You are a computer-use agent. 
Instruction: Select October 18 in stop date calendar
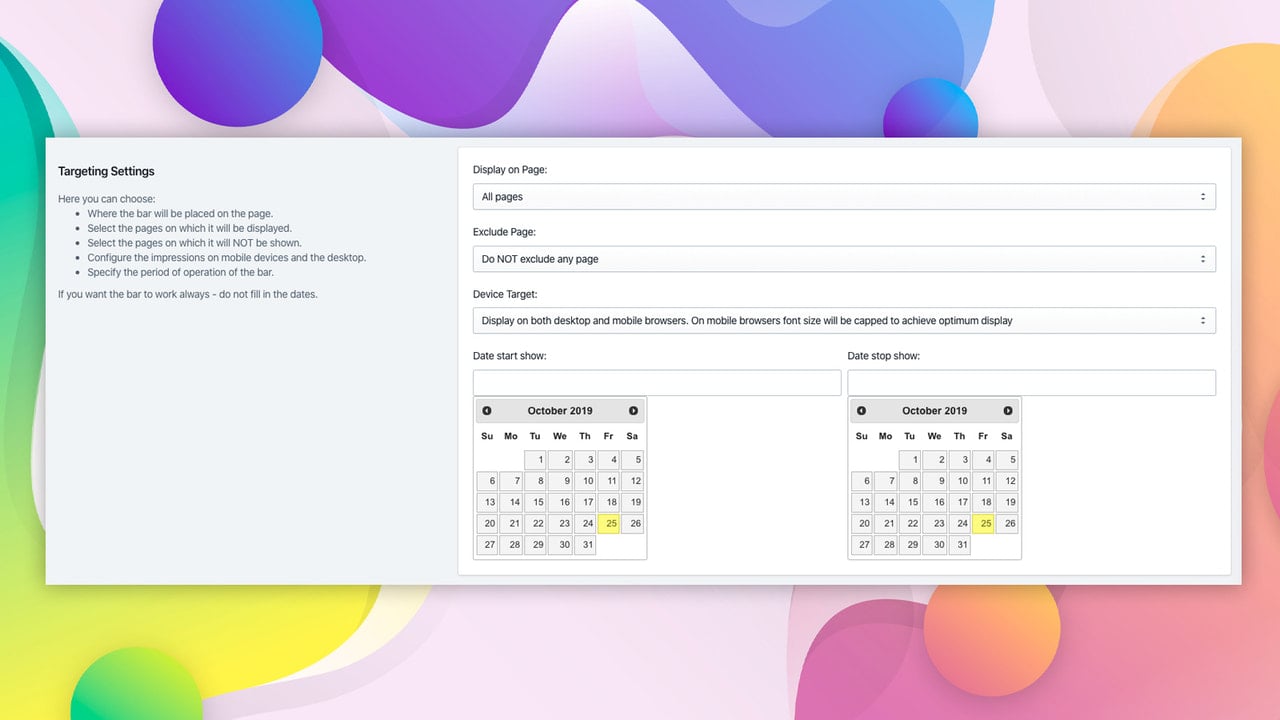pyautogui.click(x=983, y=502)
